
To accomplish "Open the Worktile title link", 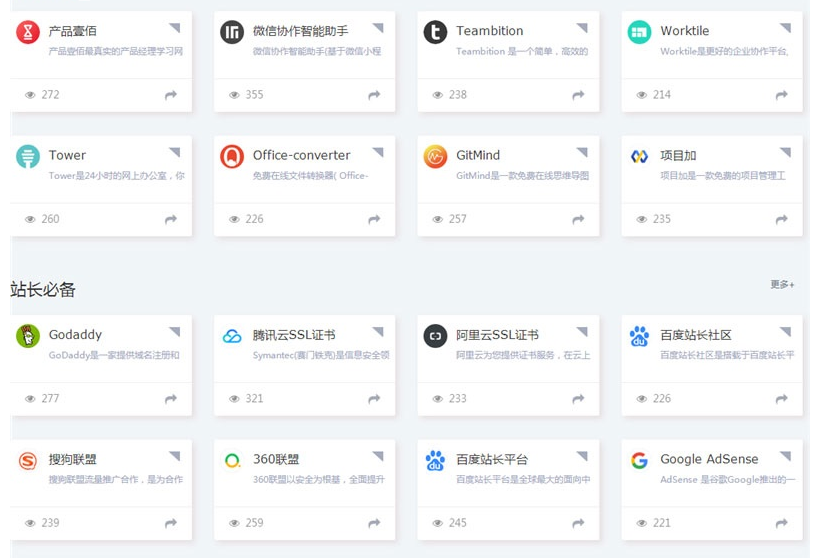I will coord(684,31).
